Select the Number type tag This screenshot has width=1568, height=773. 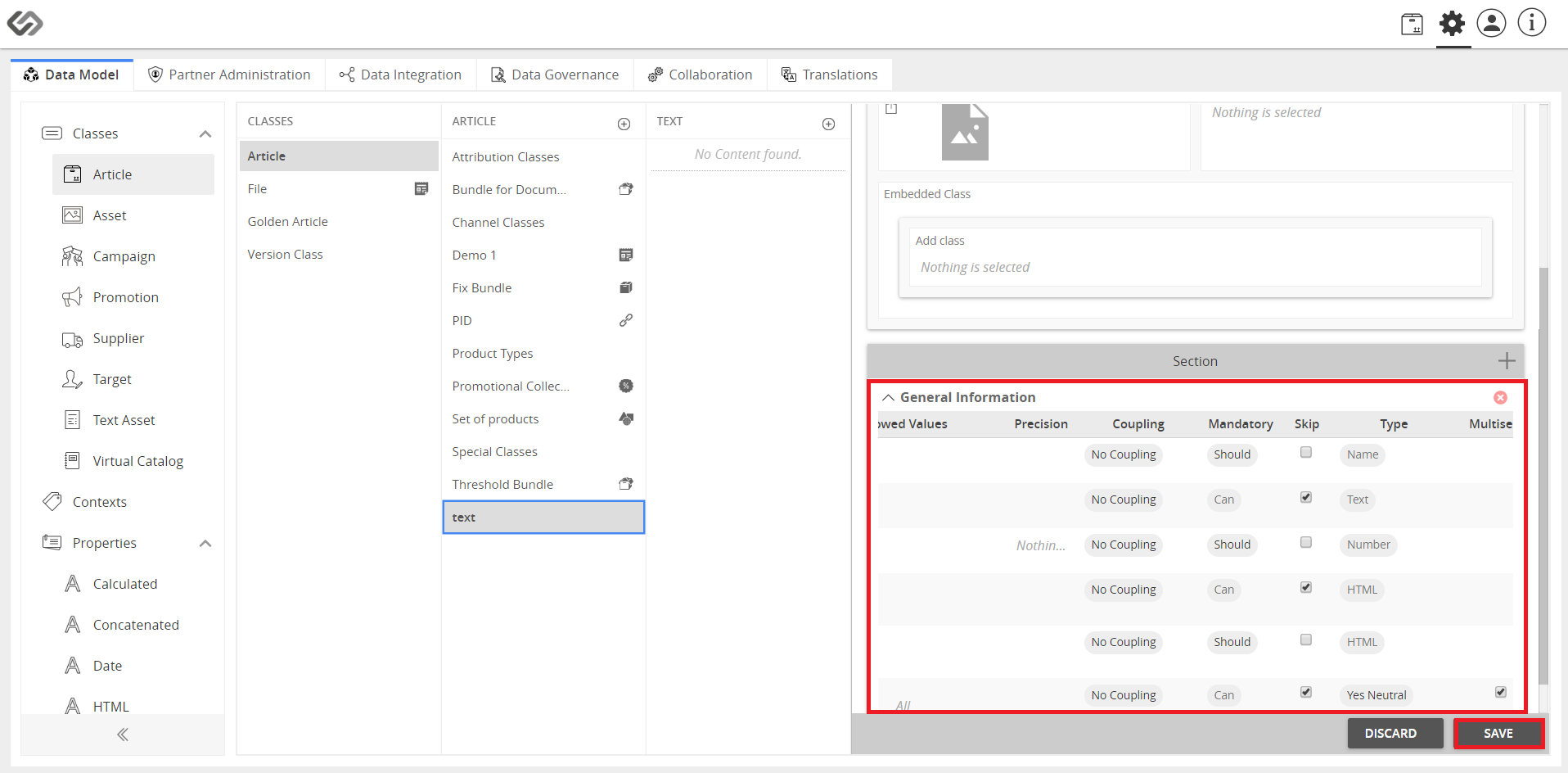[1368, 545]
